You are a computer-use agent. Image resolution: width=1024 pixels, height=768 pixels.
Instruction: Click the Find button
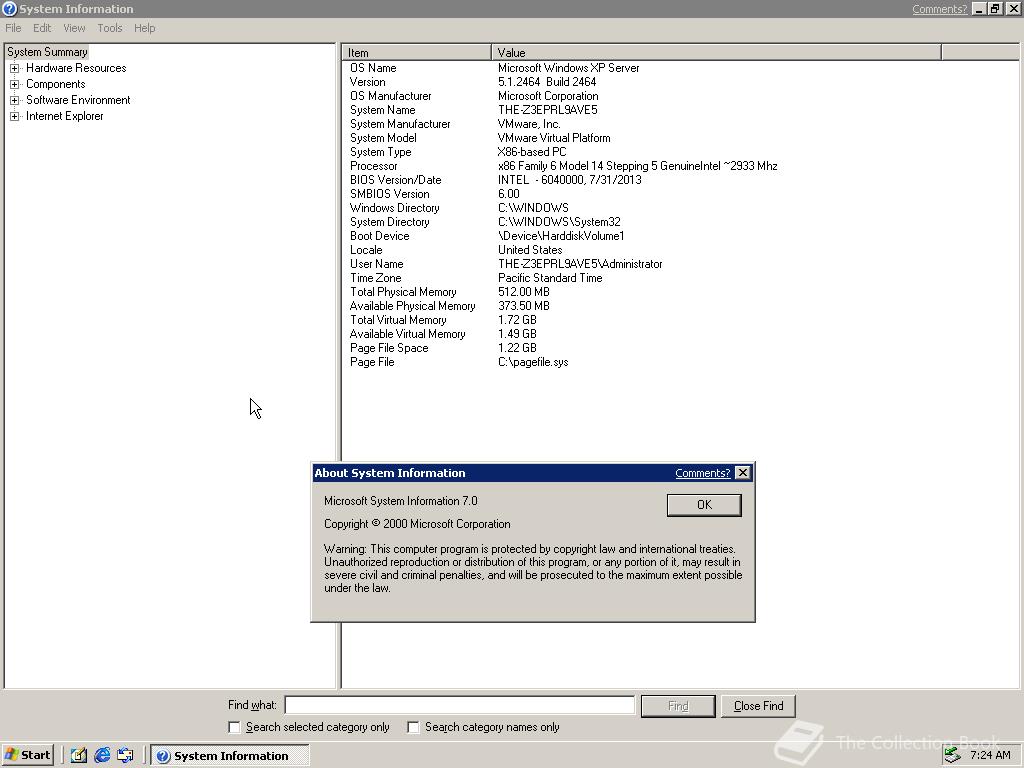678,706
